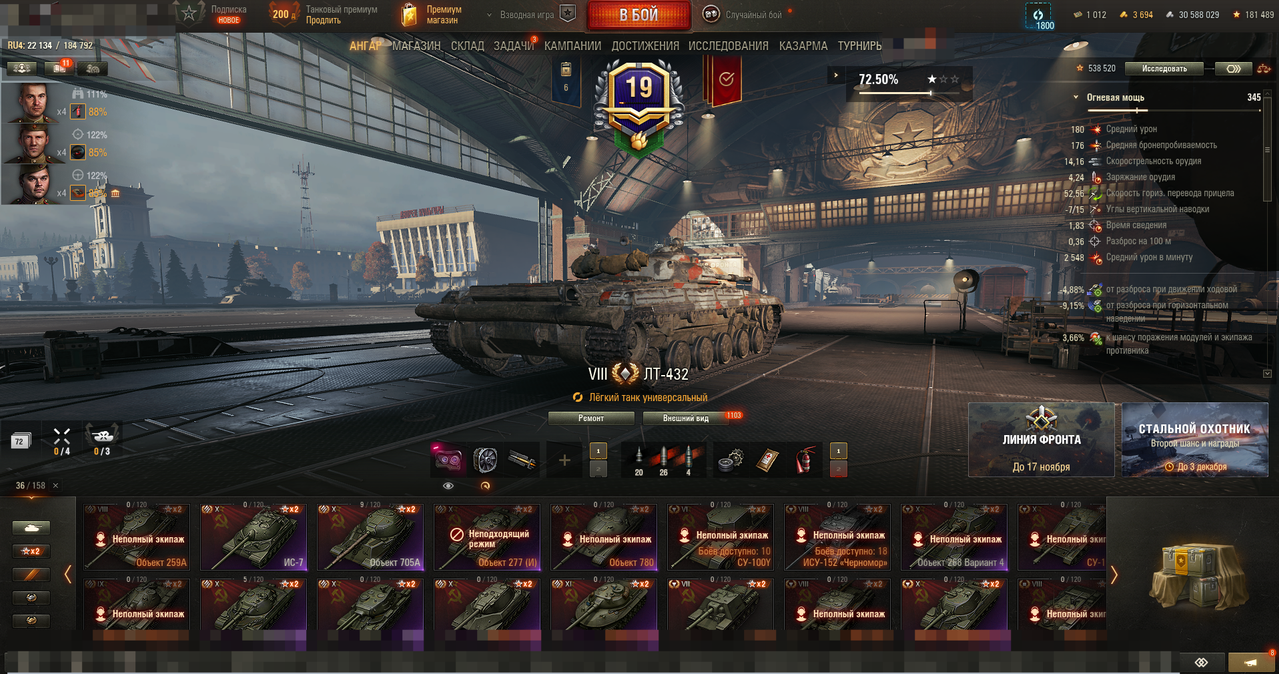Toggle the x2 bonus carousel filter
This screenshot has width=1279, height=674.
point(30,551)
